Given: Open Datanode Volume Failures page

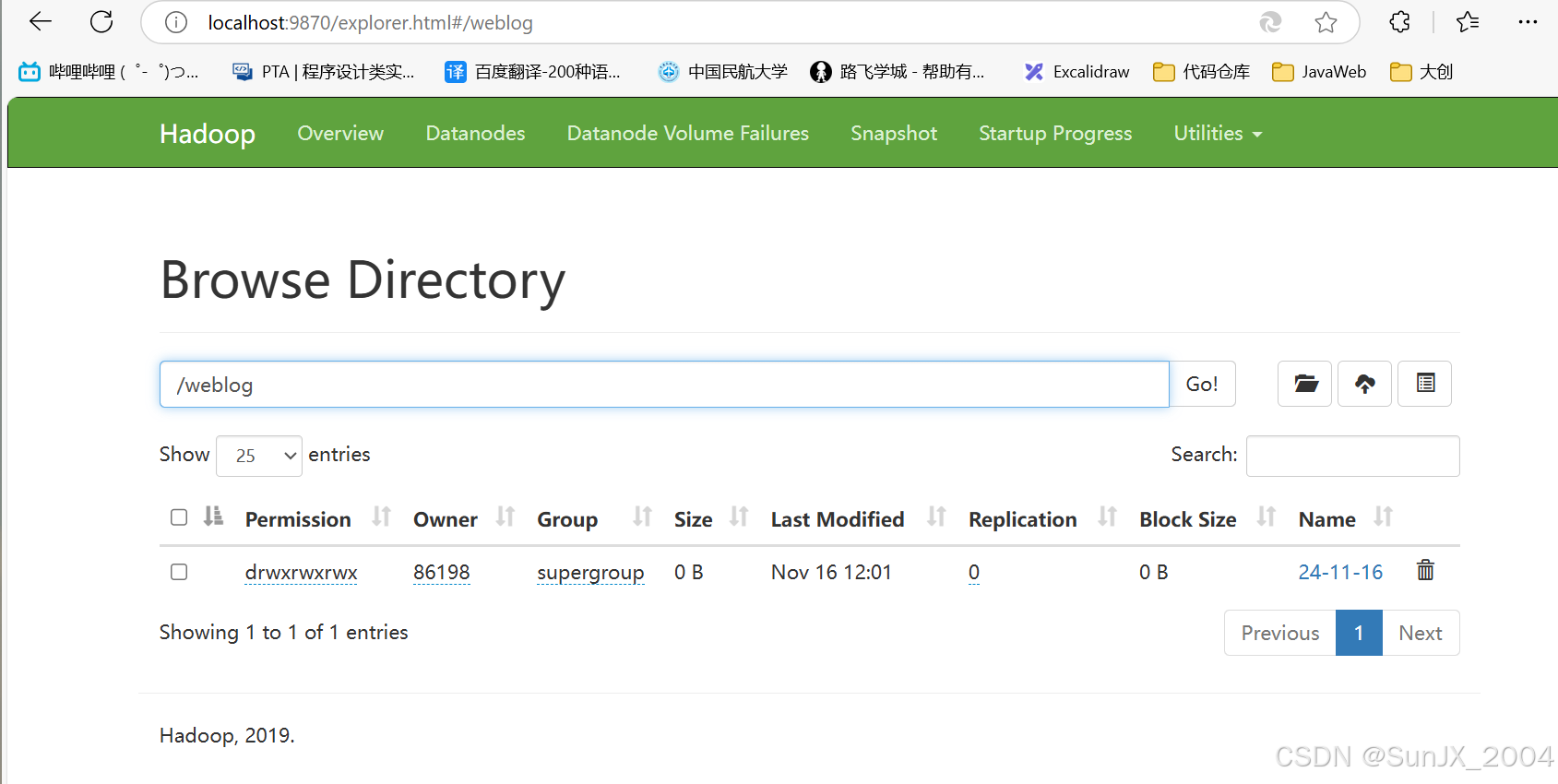Looking at the screenshot, I should pos(687,133).
